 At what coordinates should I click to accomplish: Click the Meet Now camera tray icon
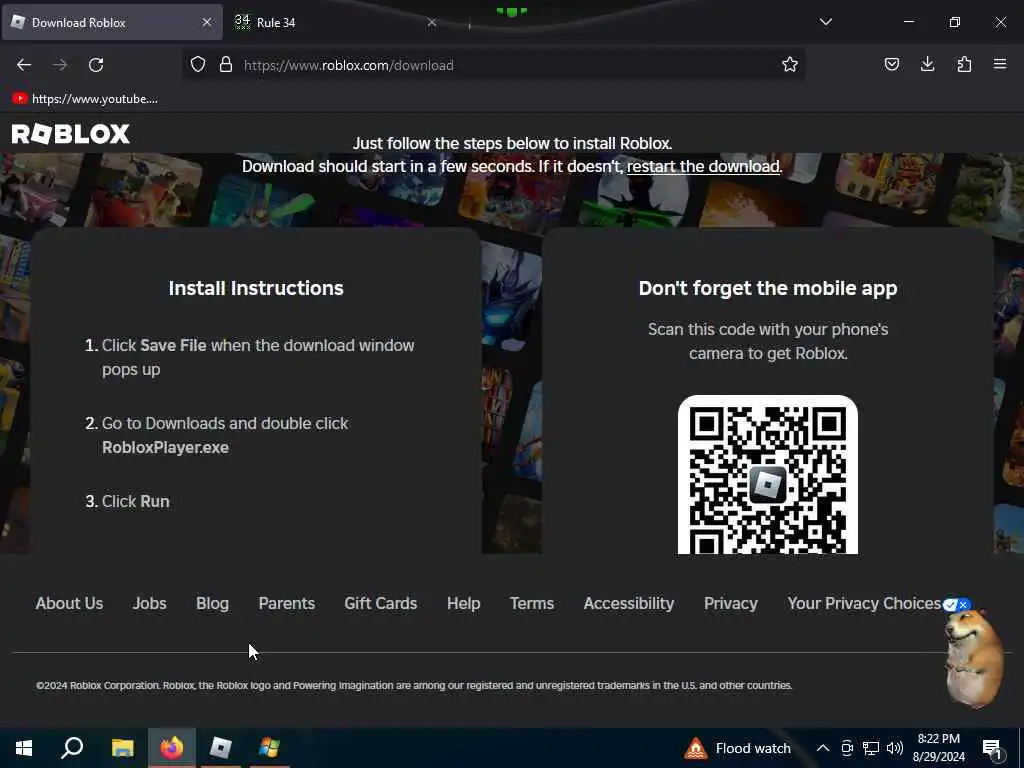point(847,748)
